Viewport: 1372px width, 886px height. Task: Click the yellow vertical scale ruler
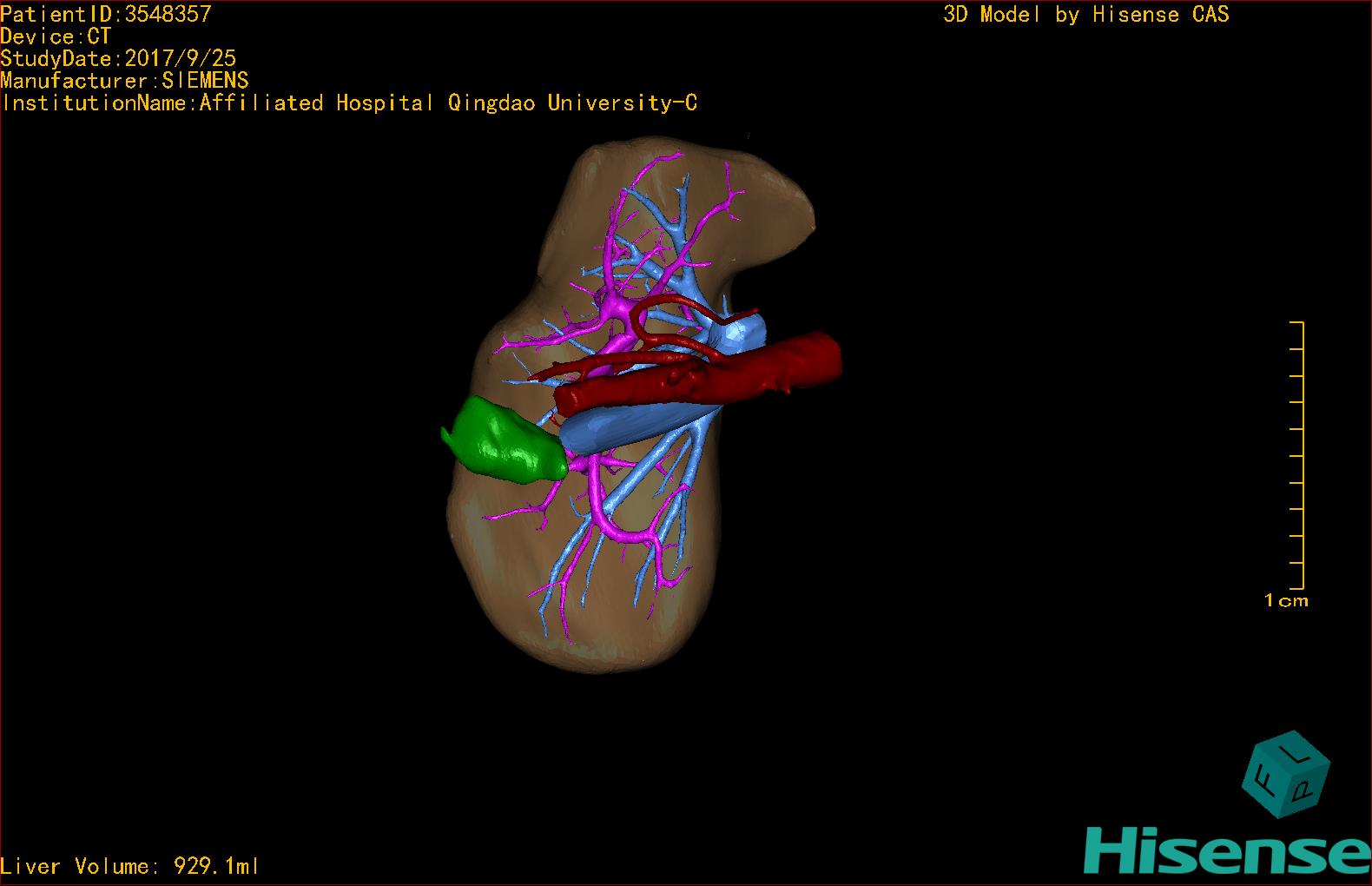point(1297,456)
